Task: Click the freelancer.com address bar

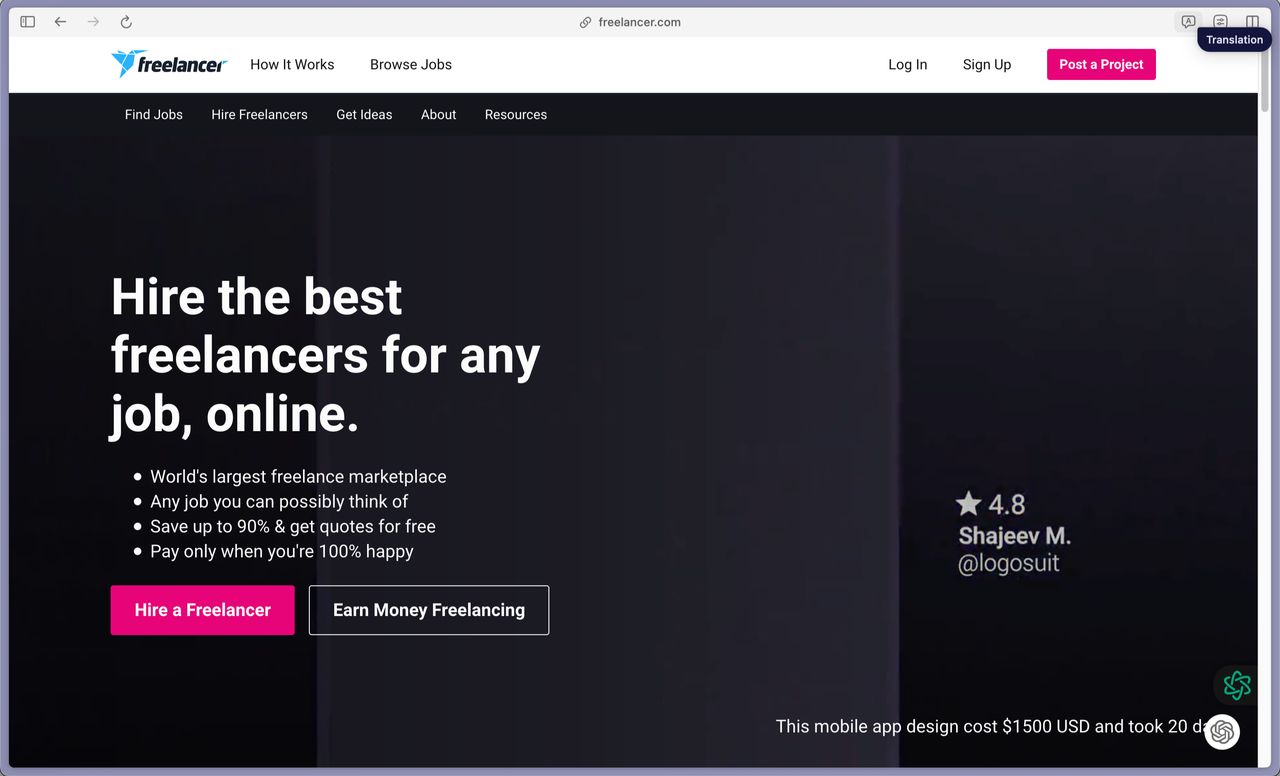Action: (x=639, y=22)
